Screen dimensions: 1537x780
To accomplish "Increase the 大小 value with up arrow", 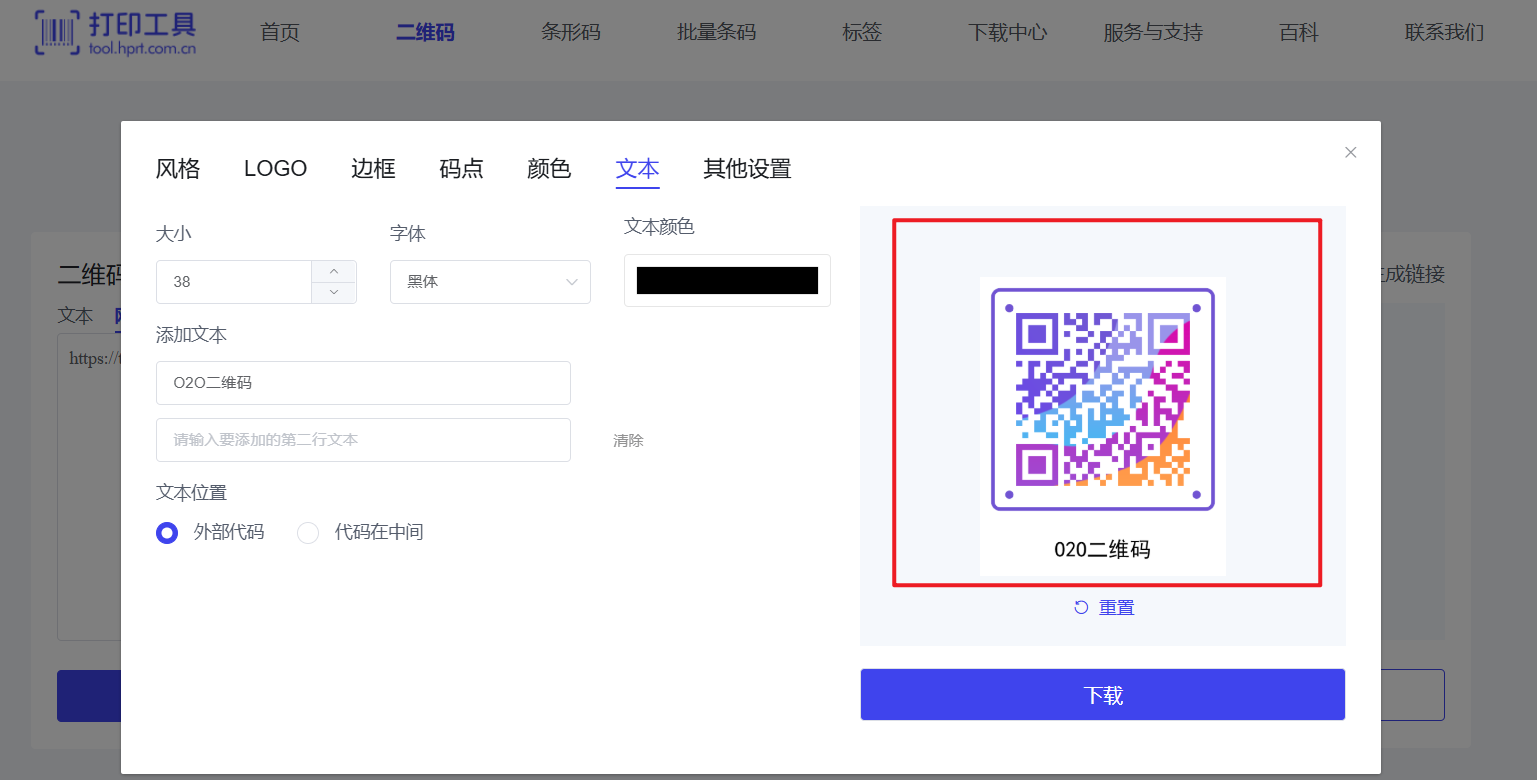I will [334, 271].
